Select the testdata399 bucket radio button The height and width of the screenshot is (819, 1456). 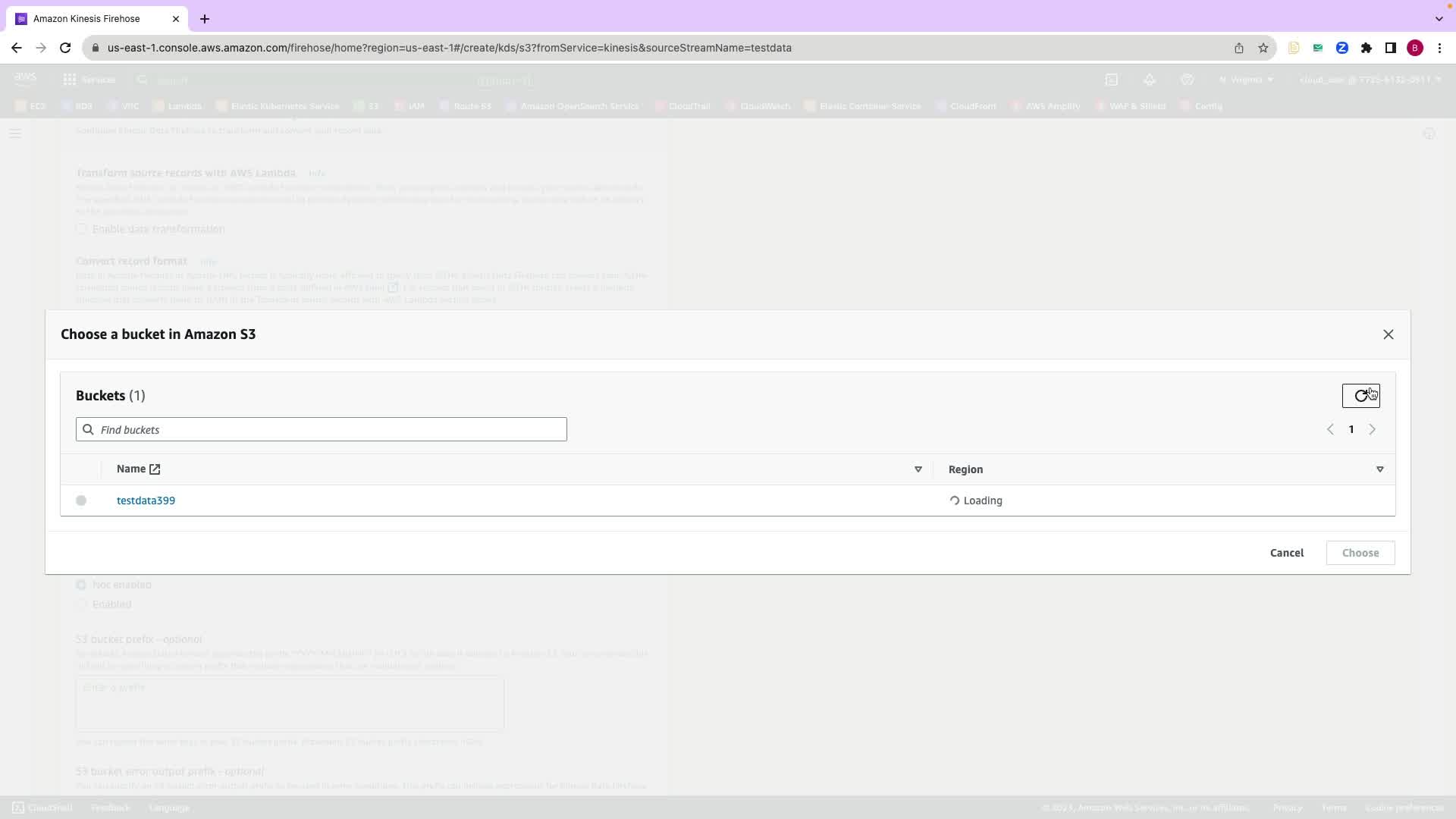[81, 500]
